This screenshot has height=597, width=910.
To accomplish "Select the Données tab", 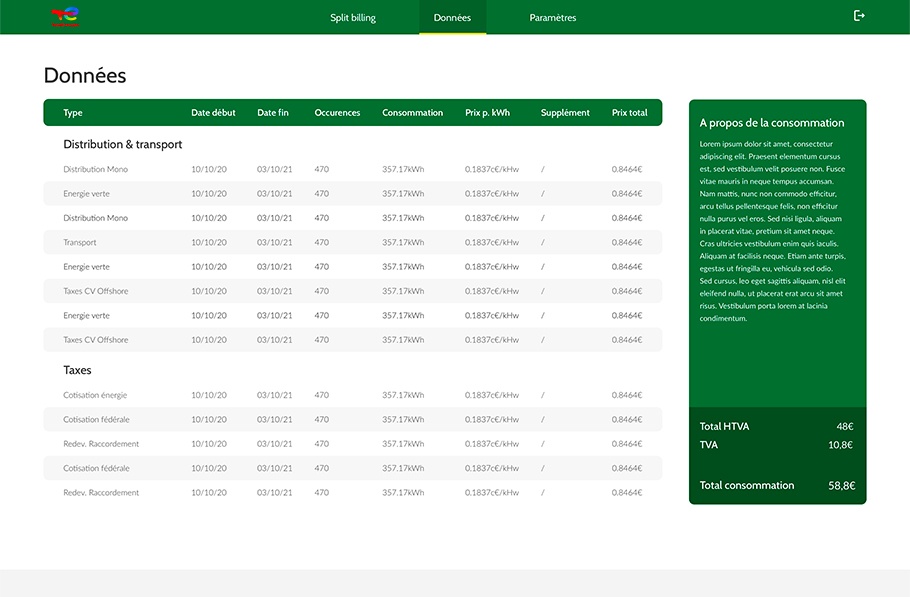I will coord(452,18).
